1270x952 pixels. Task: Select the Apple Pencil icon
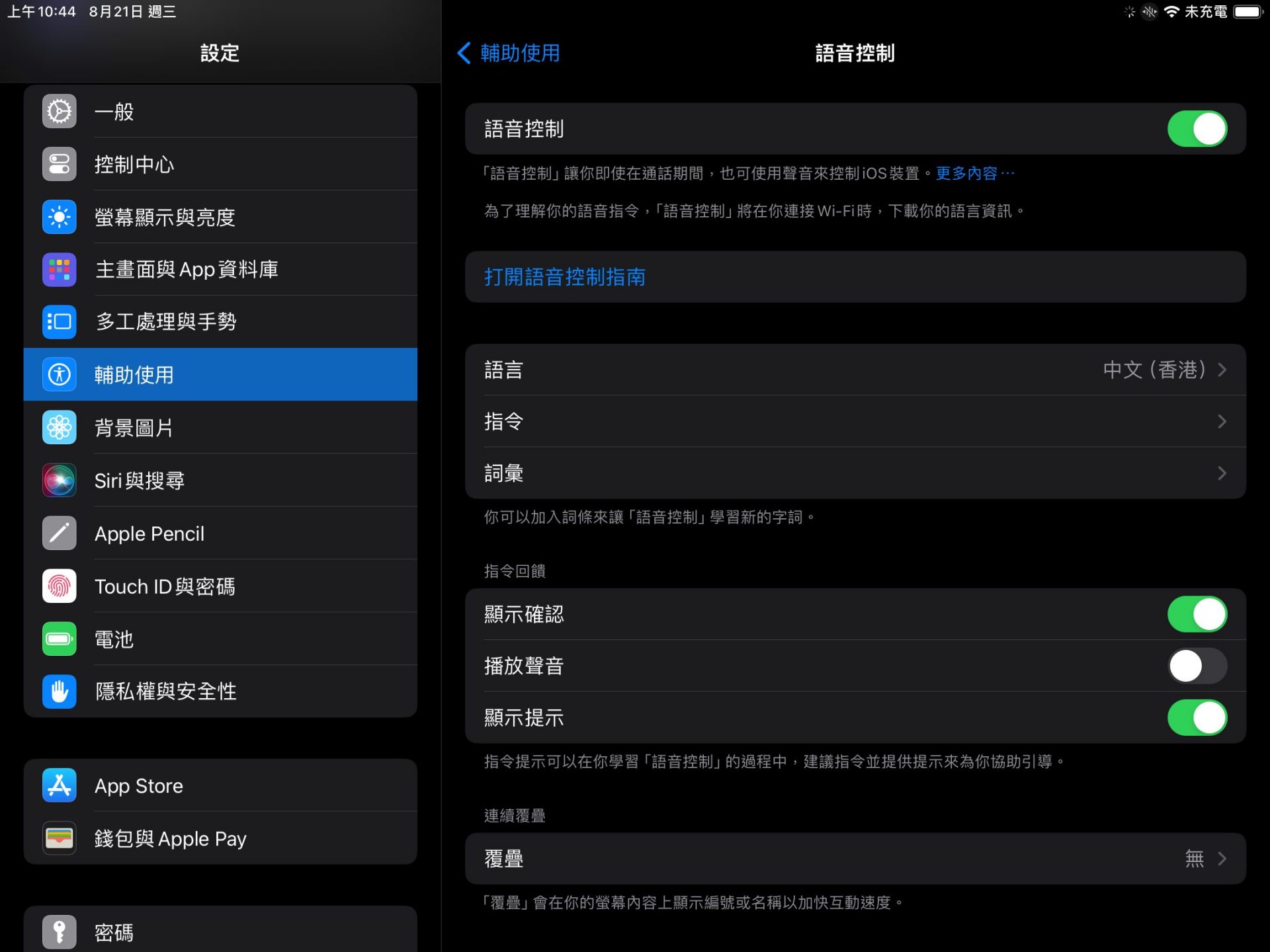pyautogui.click(x=60, y=534)
